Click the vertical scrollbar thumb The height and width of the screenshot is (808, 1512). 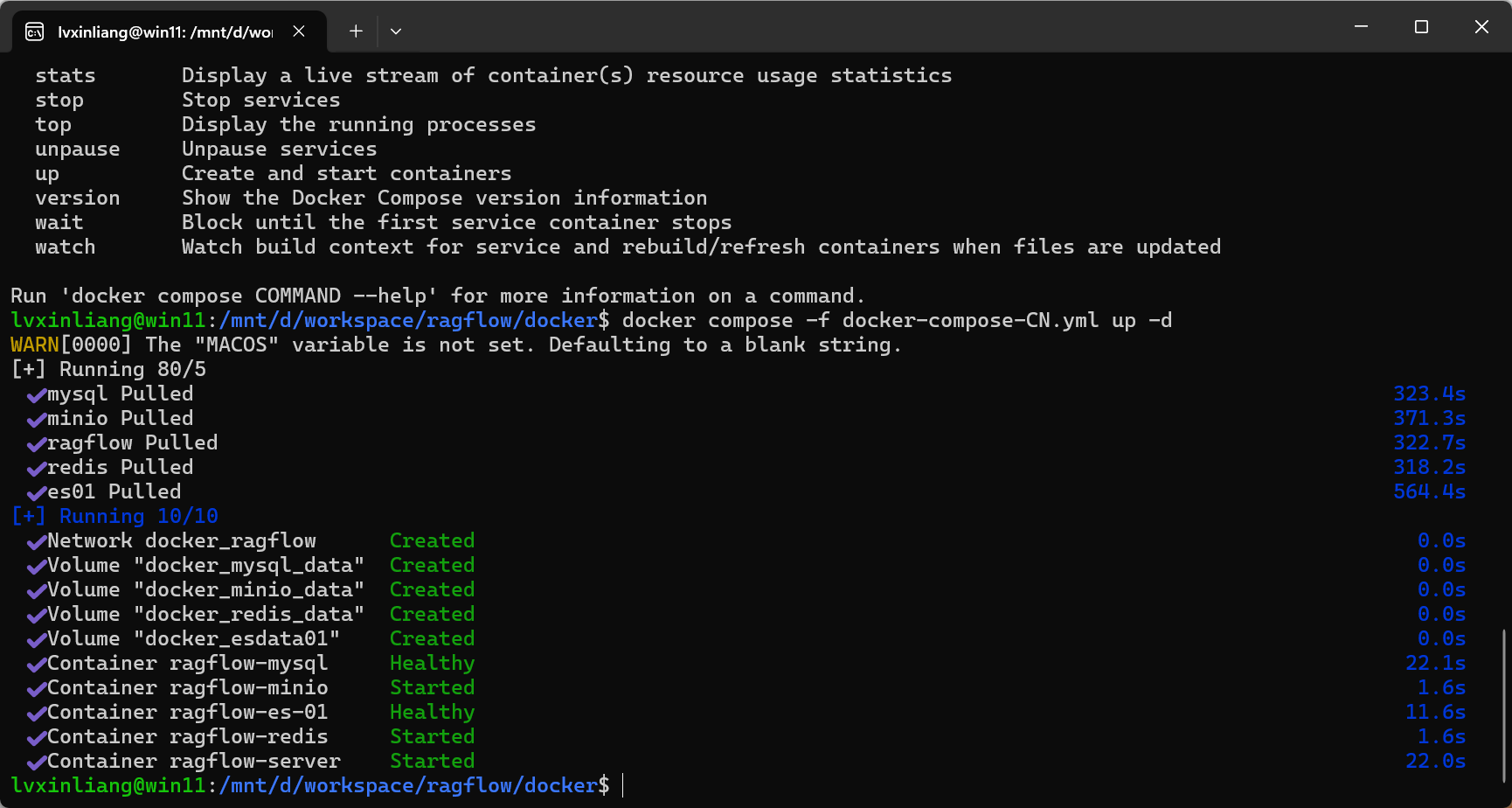point(1504,704)
